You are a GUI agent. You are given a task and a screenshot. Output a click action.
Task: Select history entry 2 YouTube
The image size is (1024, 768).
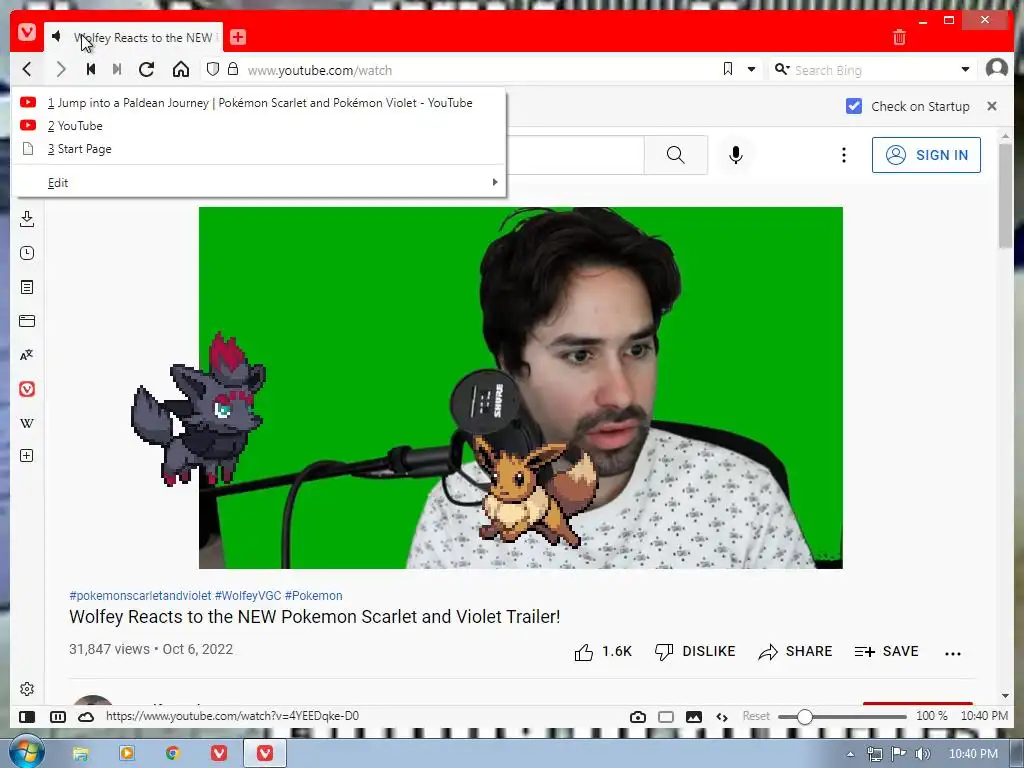(x=259, y=125)
